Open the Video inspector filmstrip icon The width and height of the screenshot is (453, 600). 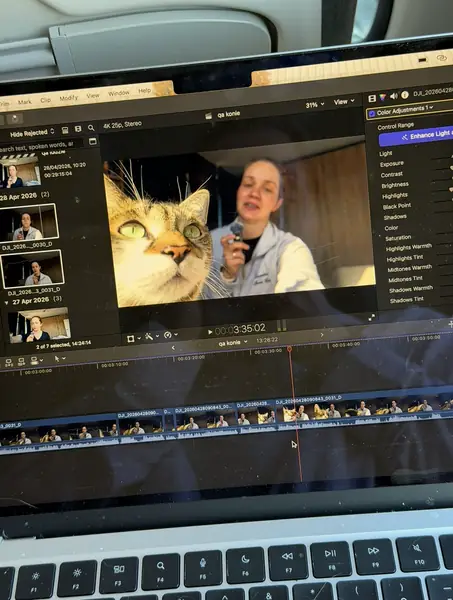click(x=372, y=99)
